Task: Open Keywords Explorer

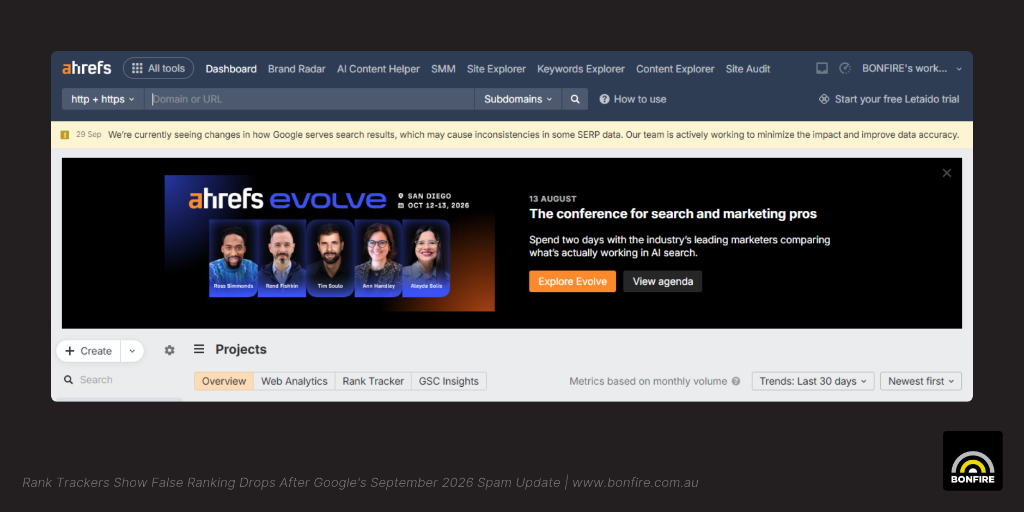Action: click(581, 69)
